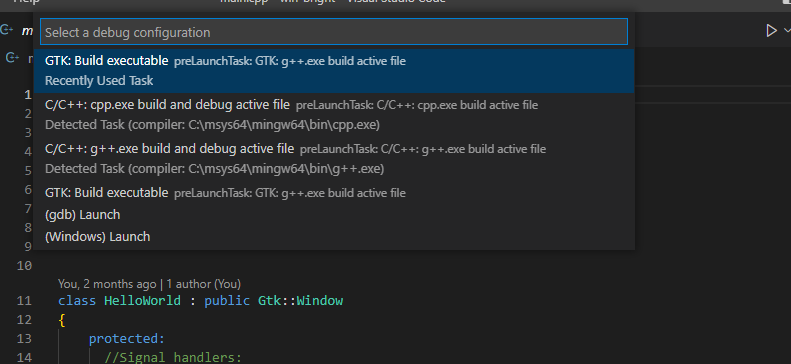Click the 'Gtk' namespace on line 11
Screen dimensions: 791x364
coord(269,301)
